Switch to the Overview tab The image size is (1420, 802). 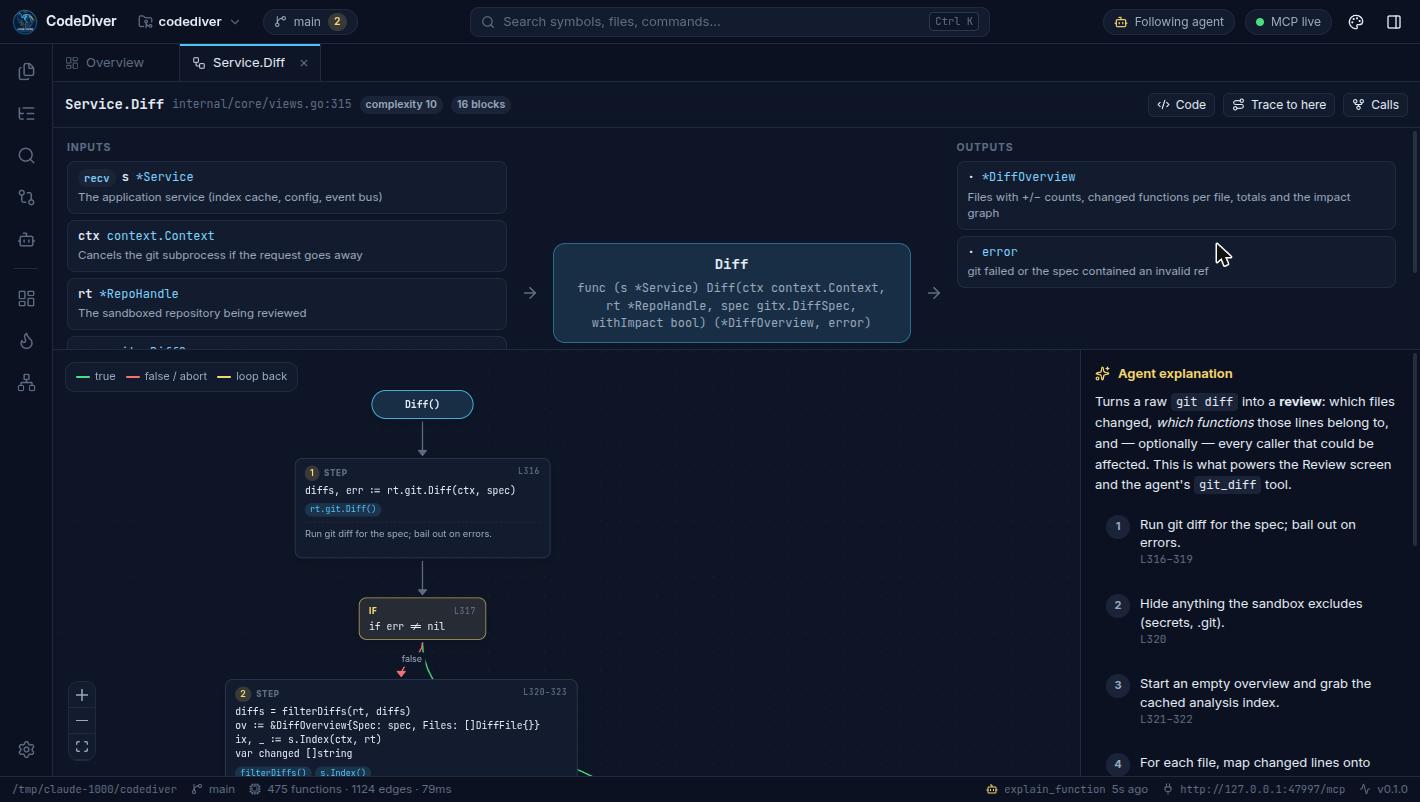(x=105, y=63)
